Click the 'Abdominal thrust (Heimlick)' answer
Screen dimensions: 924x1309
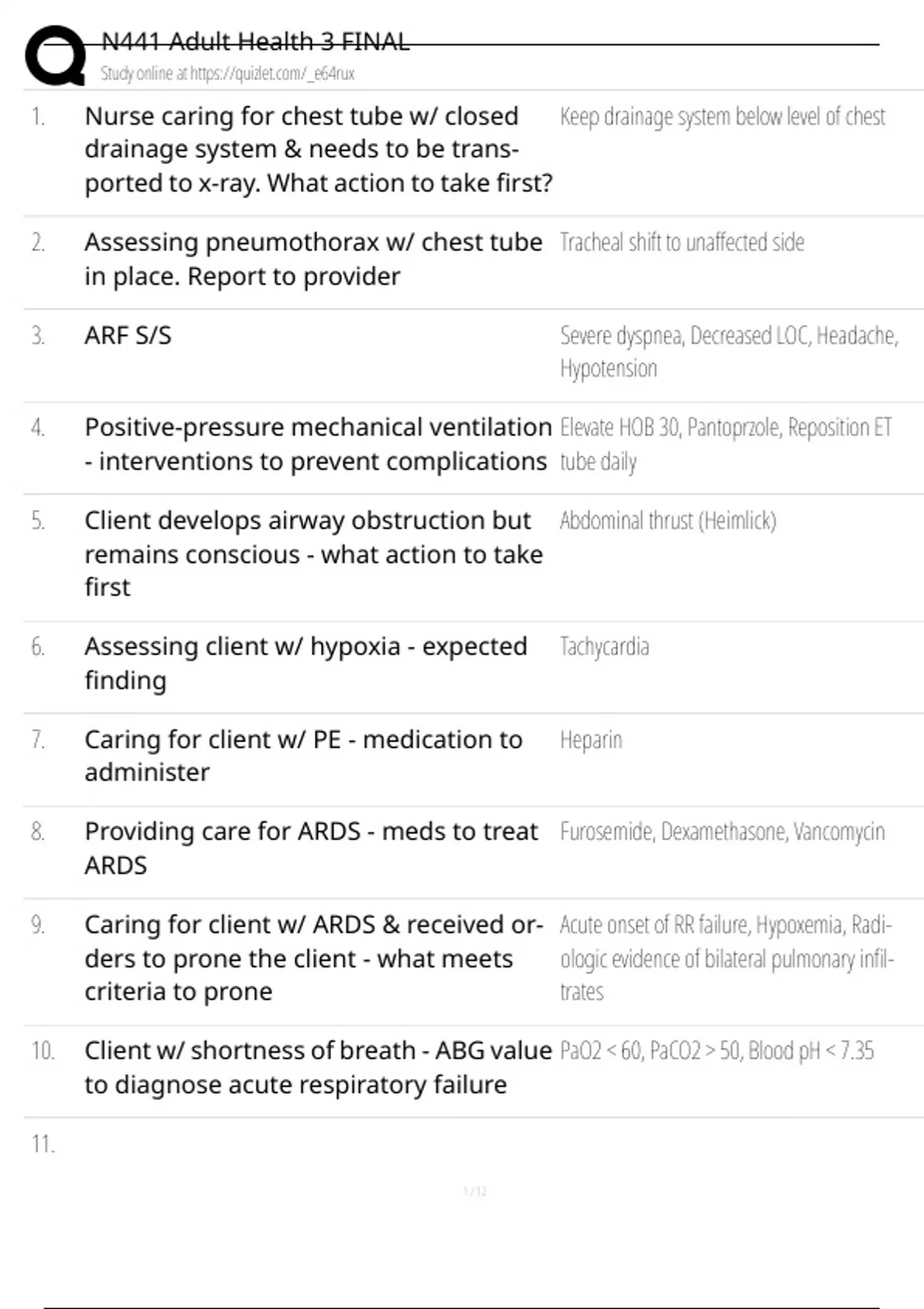pos(668,521)
